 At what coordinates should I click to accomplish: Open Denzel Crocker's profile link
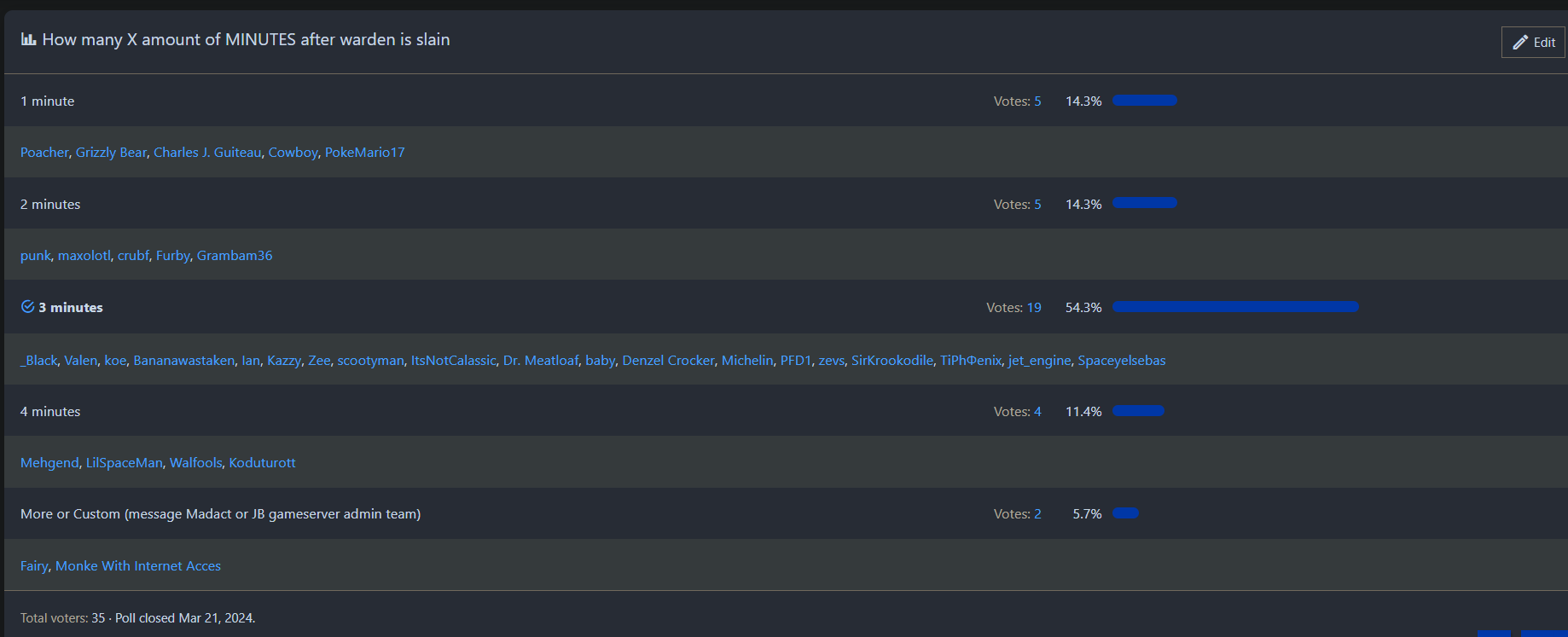pyautogui.click(x=668, y=361)
